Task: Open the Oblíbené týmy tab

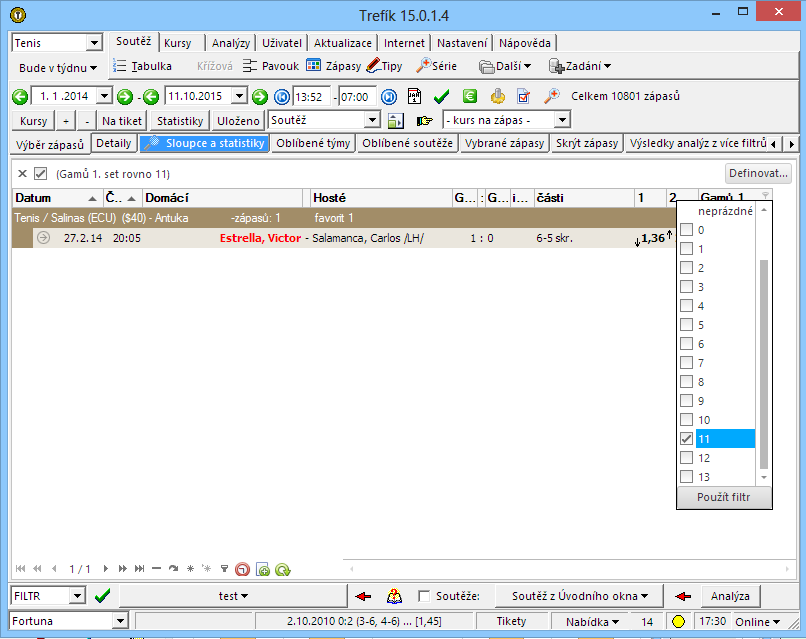Action: point(313,144)
